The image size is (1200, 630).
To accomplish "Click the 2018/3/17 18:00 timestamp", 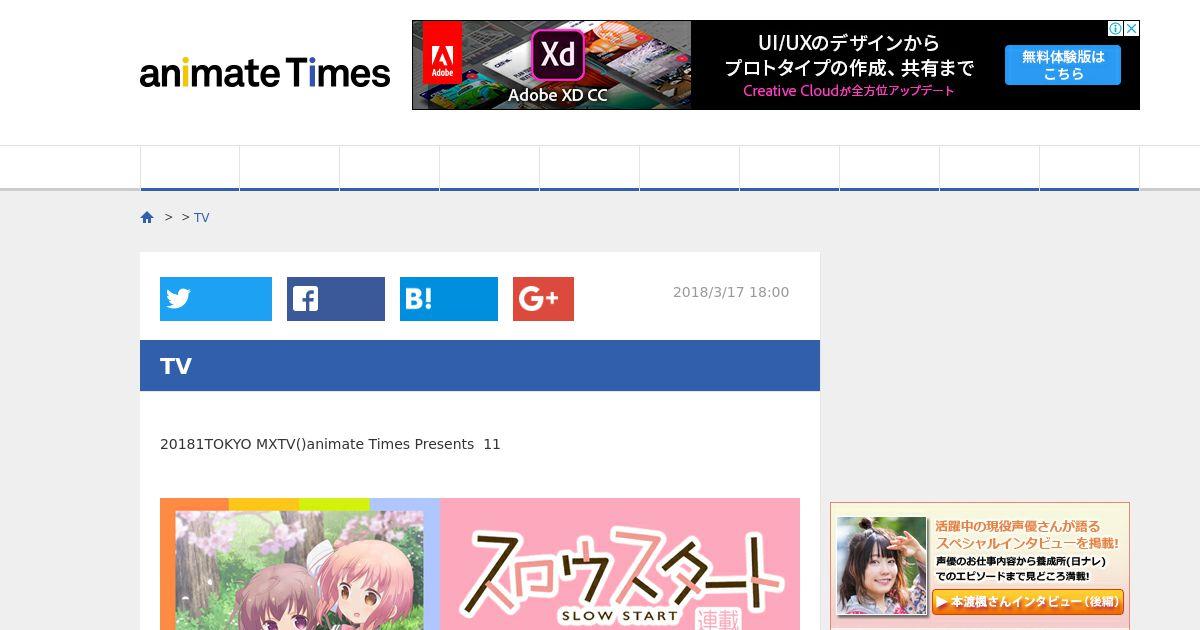I will point(731,292).
